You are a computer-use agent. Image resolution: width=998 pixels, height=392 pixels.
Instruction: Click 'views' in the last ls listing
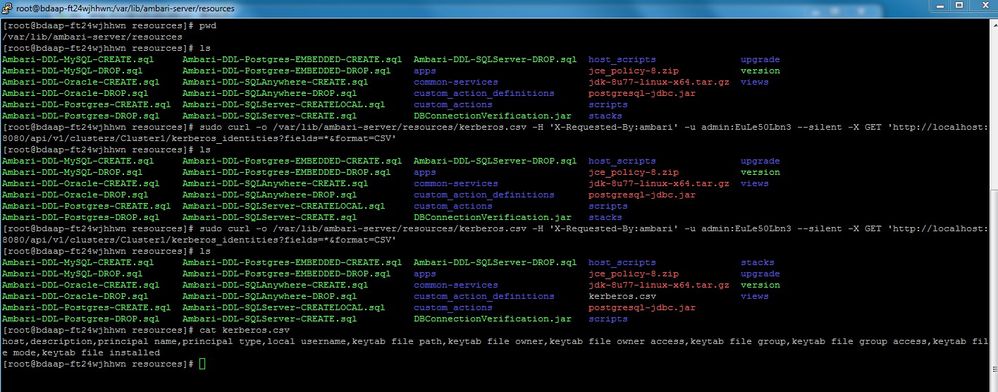[x=754, y=297]
